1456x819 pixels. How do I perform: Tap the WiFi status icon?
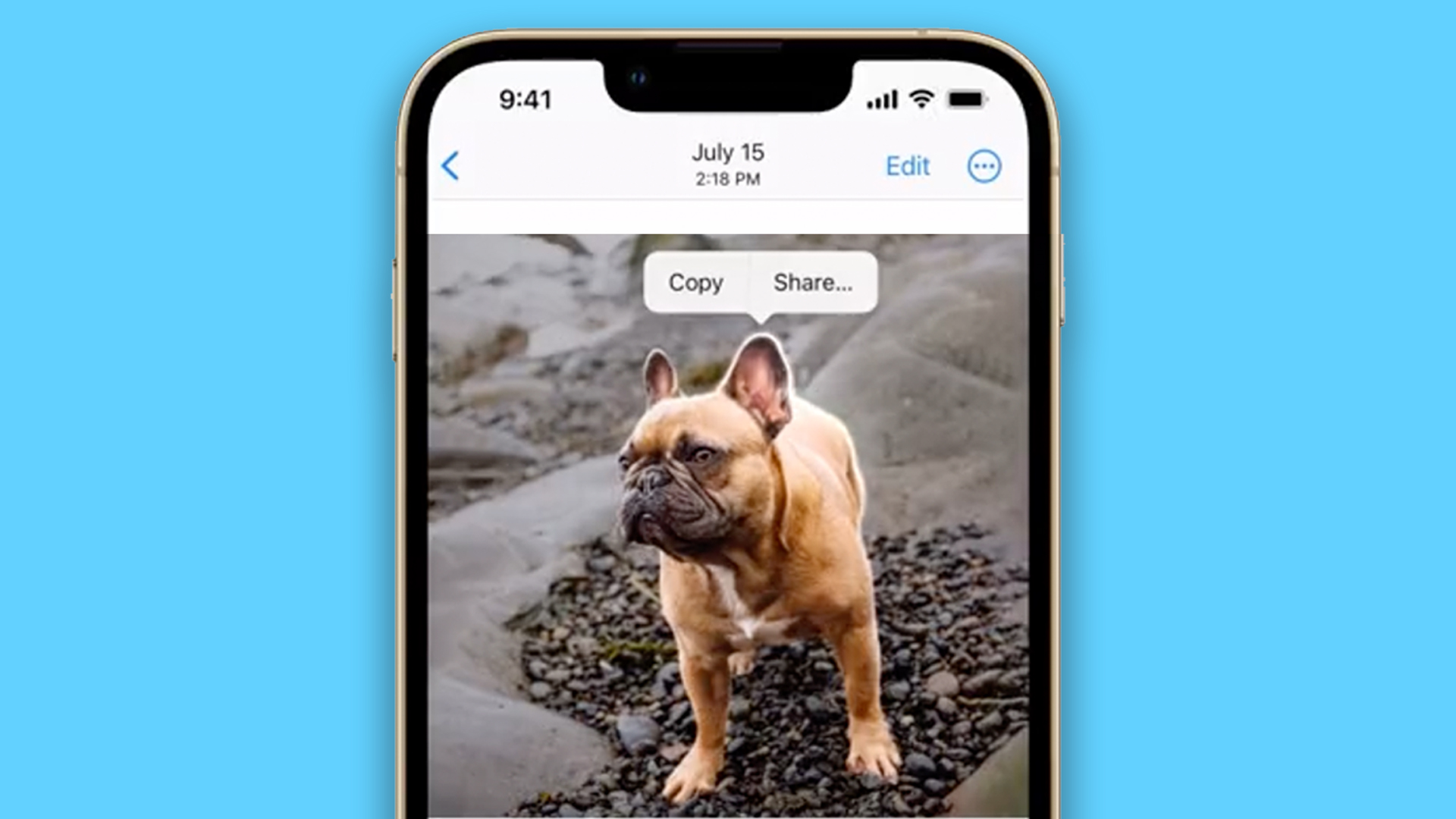(x=921, y=99)
